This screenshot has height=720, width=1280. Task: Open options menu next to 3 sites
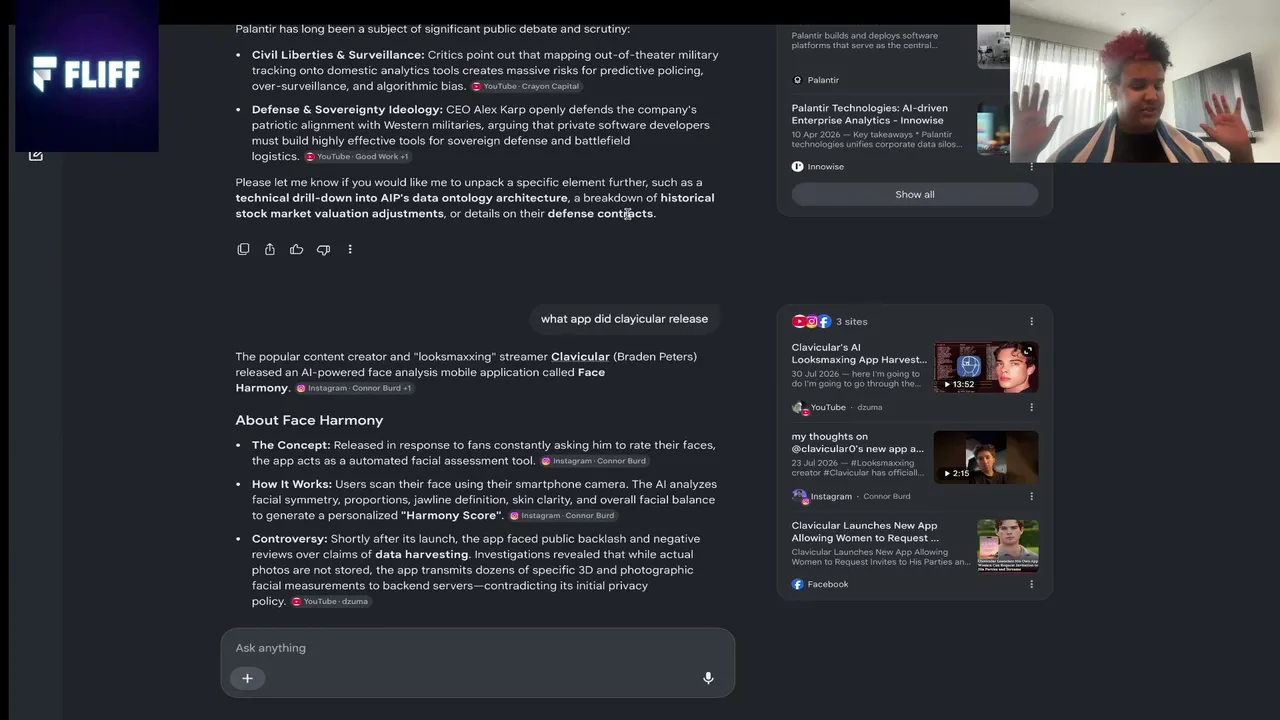pos(1031,322)
